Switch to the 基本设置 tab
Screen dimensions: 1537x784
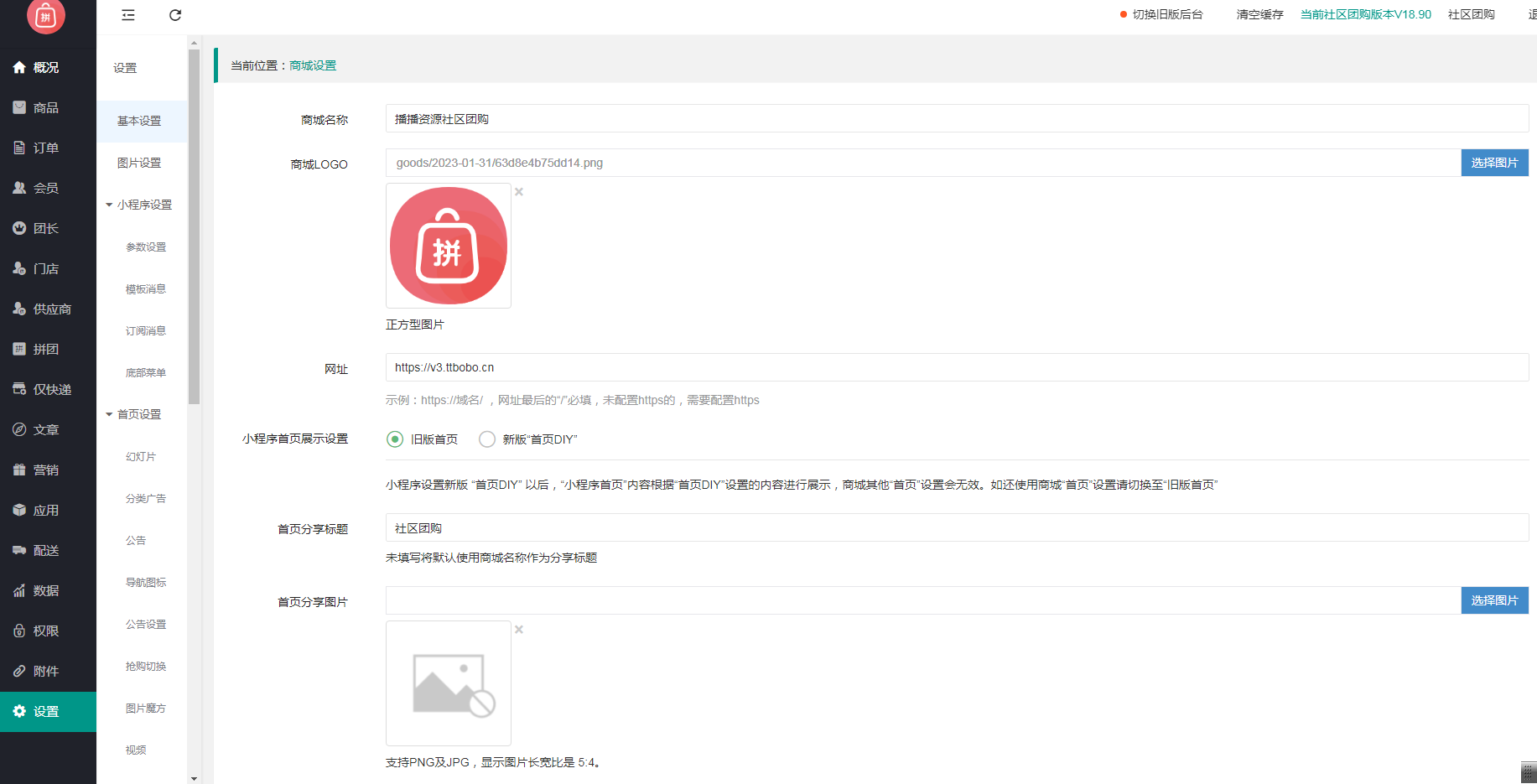click(x=140, y=120)
